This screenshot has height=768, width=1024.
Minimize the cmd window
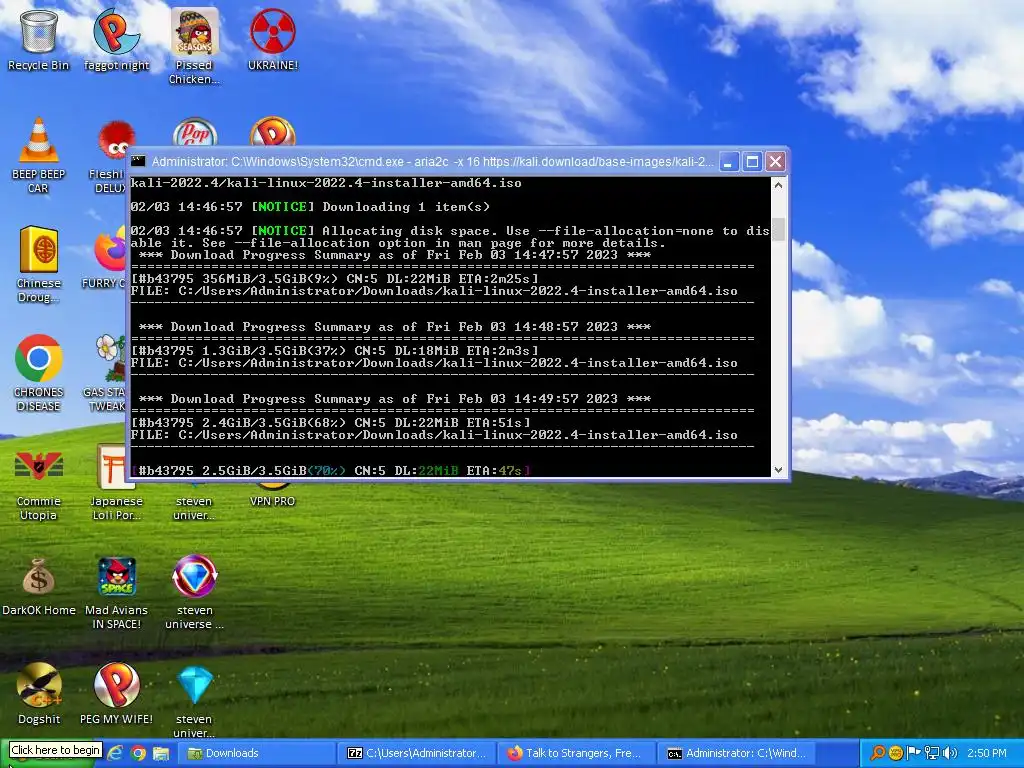click(x=729, y=161)
